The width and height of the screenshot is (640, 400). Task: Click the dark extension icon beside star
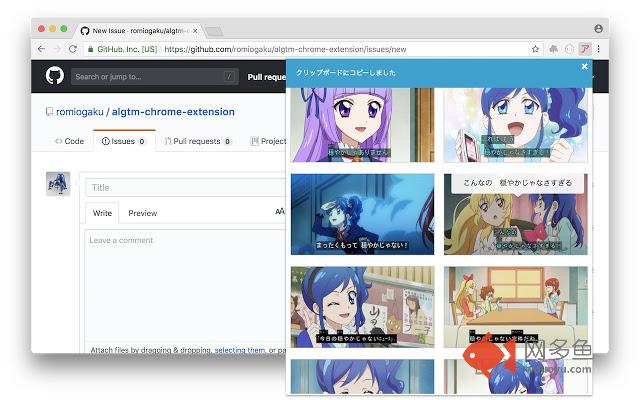pyautogui.click(x=553, y=49)
